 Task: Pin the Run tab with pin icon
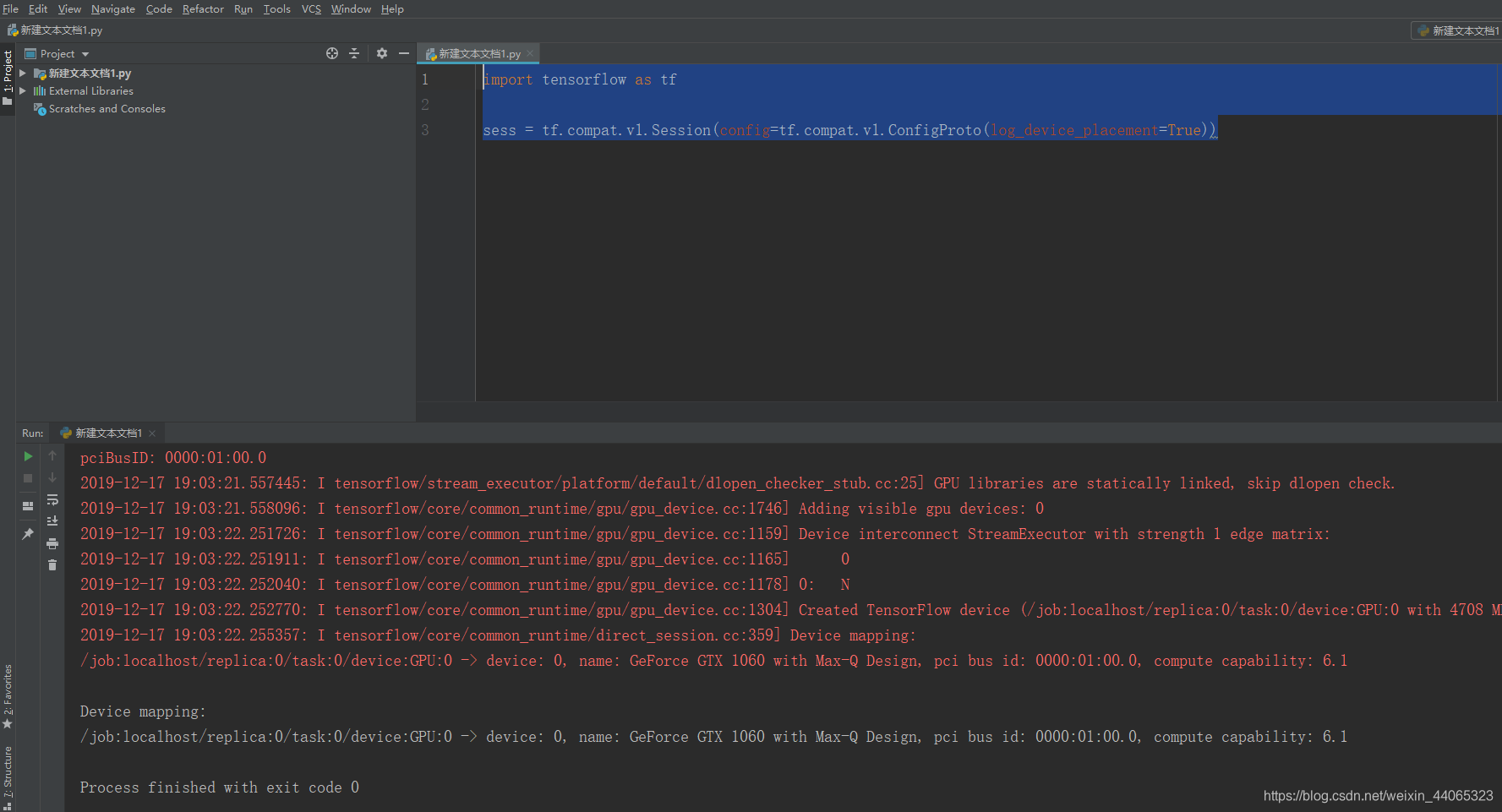coord(28,534)
